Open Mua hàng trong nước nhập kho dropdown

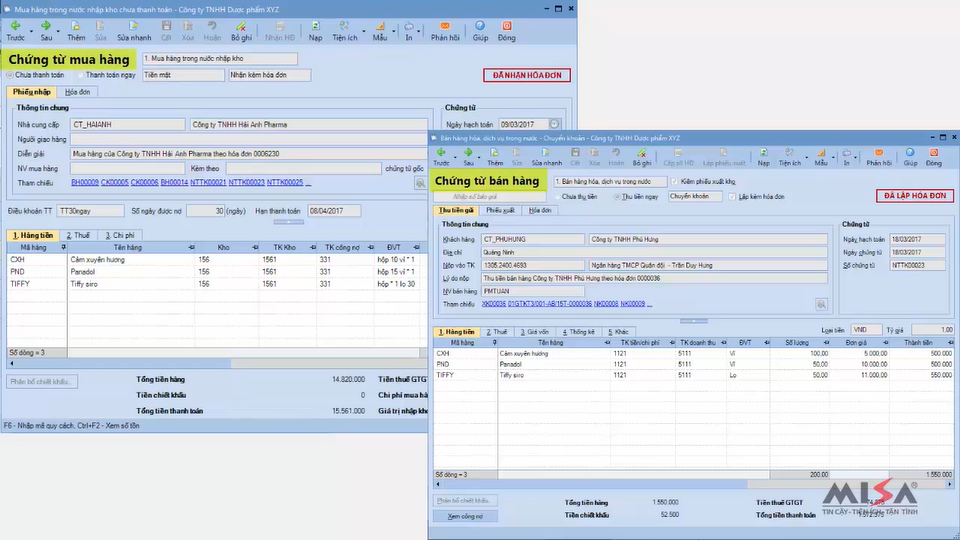pos(220,59)
